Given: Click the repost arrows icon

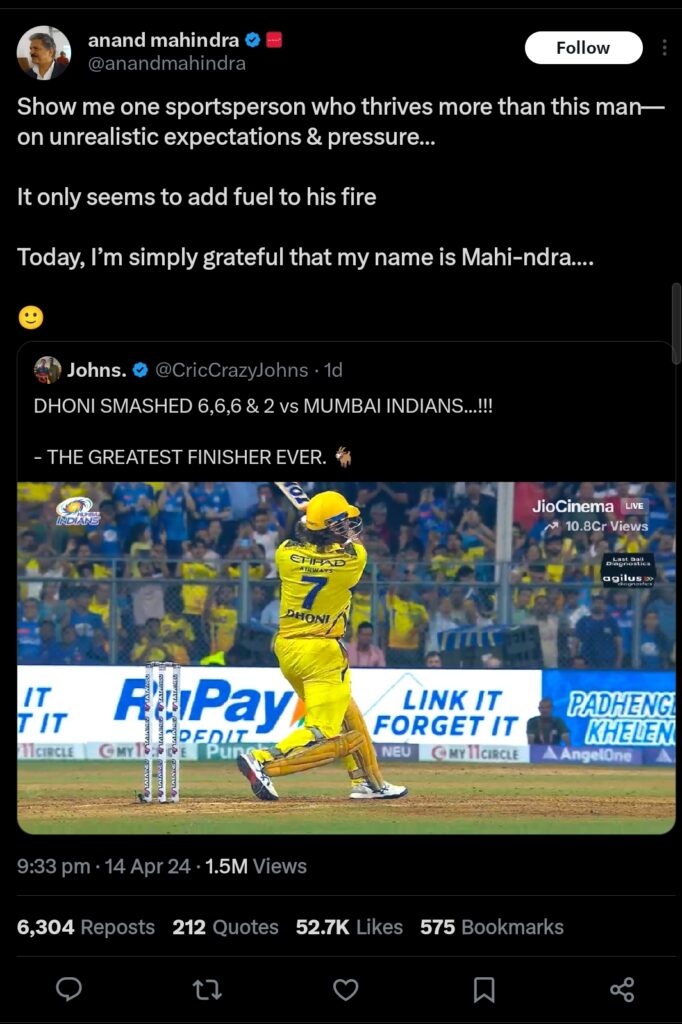Looking at the screenshot, I should (207, 989).
